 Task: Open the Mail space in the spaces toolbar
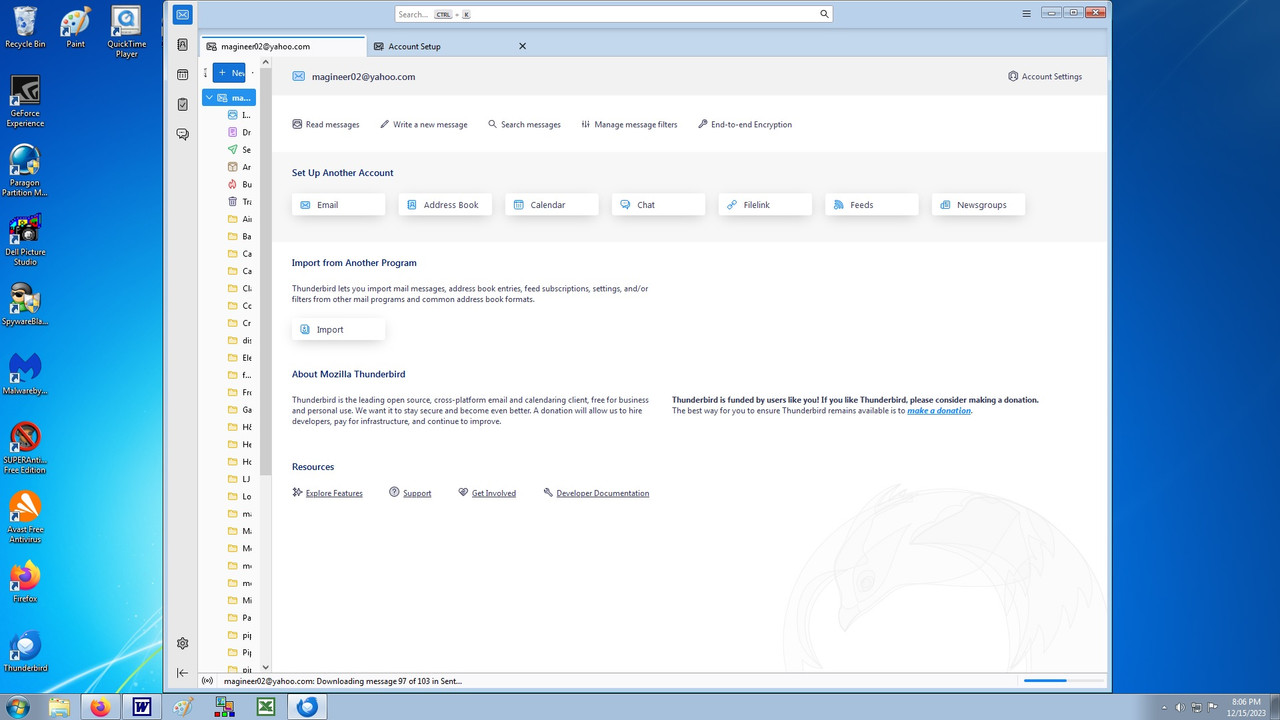(x=182, y=14)
